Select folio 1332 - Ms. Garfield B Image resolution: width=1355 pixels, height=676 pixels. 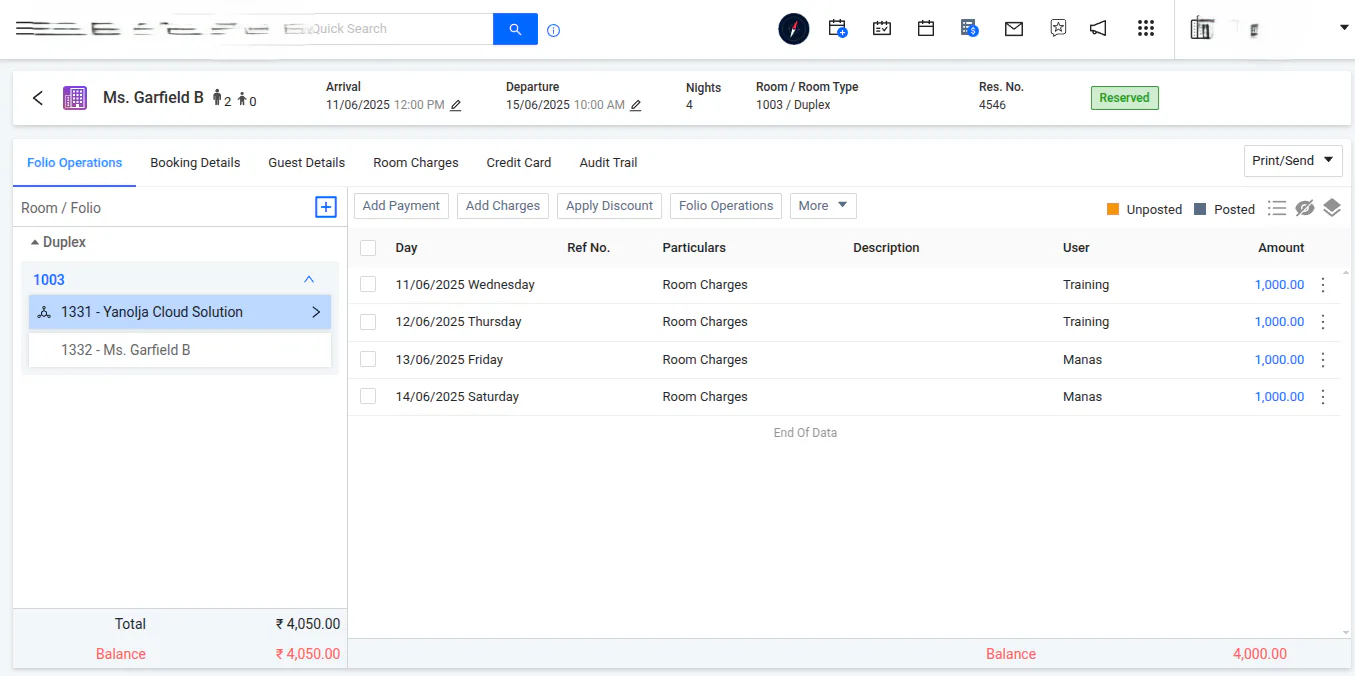click(180, 350)
